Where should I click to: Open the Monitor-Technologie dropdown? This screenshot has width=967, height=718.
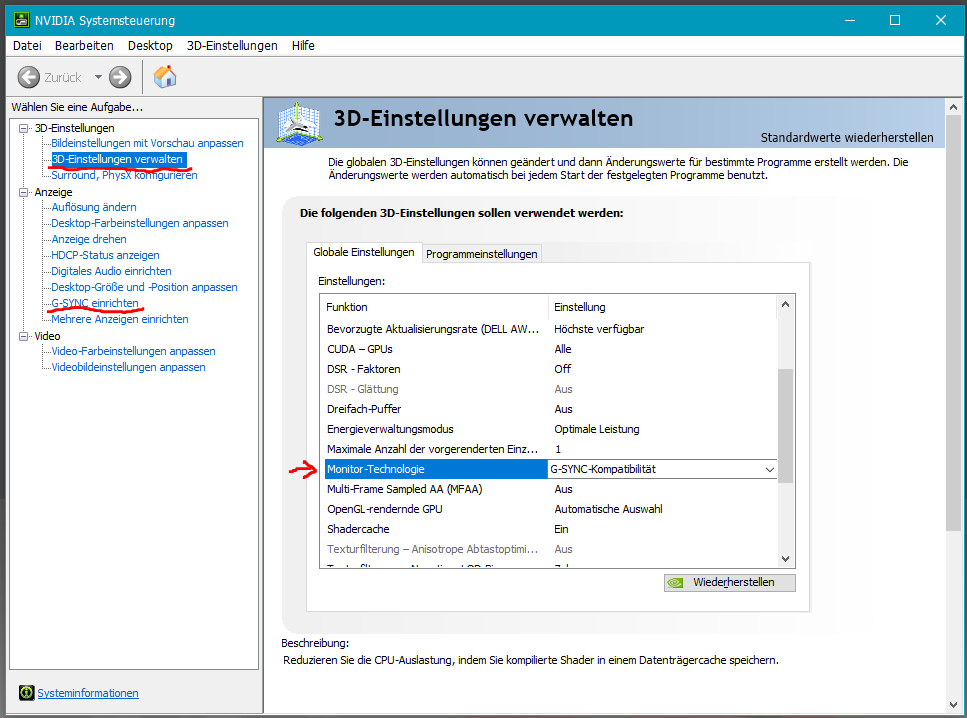770,469
